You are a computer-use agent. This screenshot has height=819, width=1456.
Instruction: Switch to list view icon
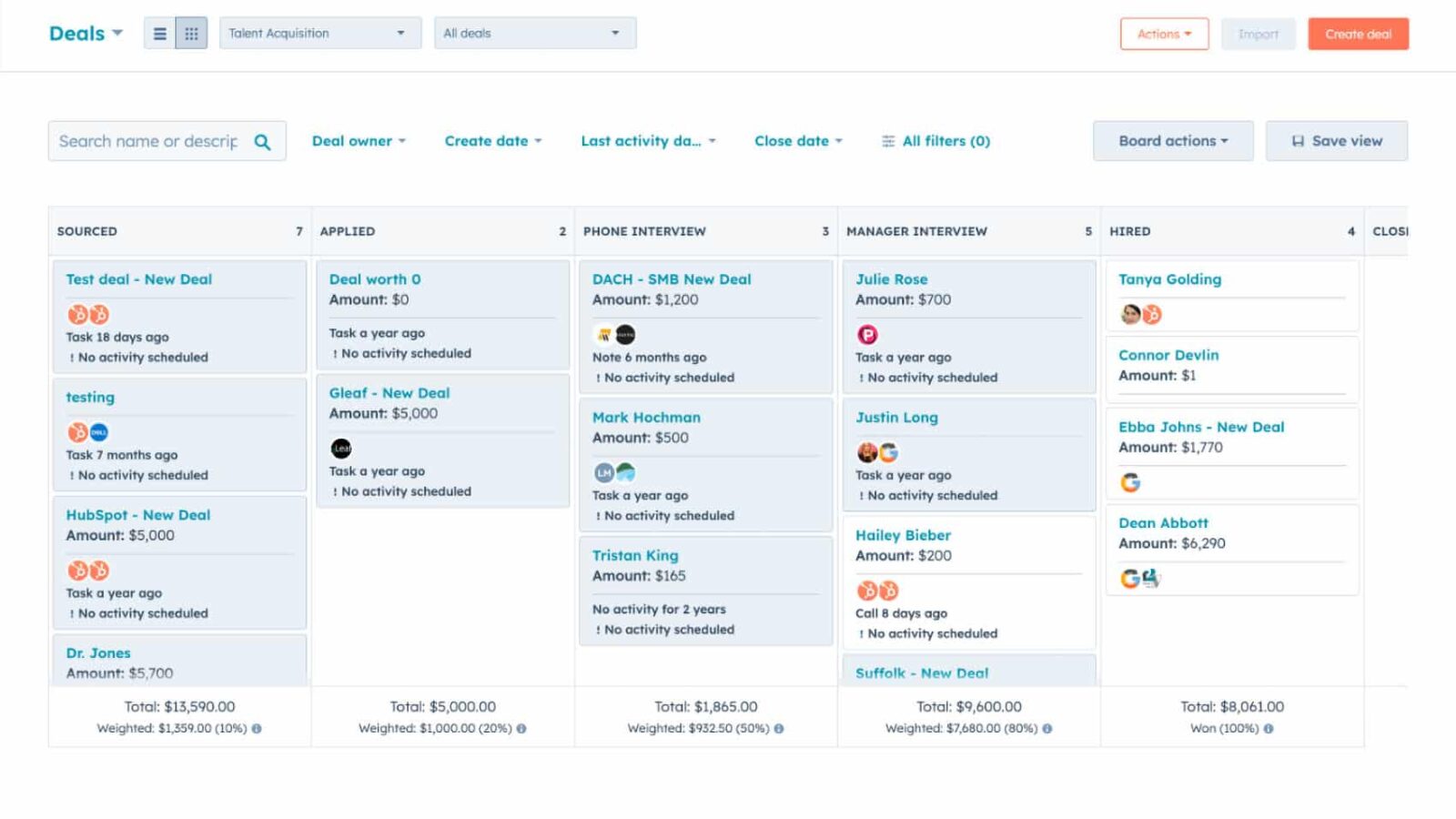[x=160, y=34]
